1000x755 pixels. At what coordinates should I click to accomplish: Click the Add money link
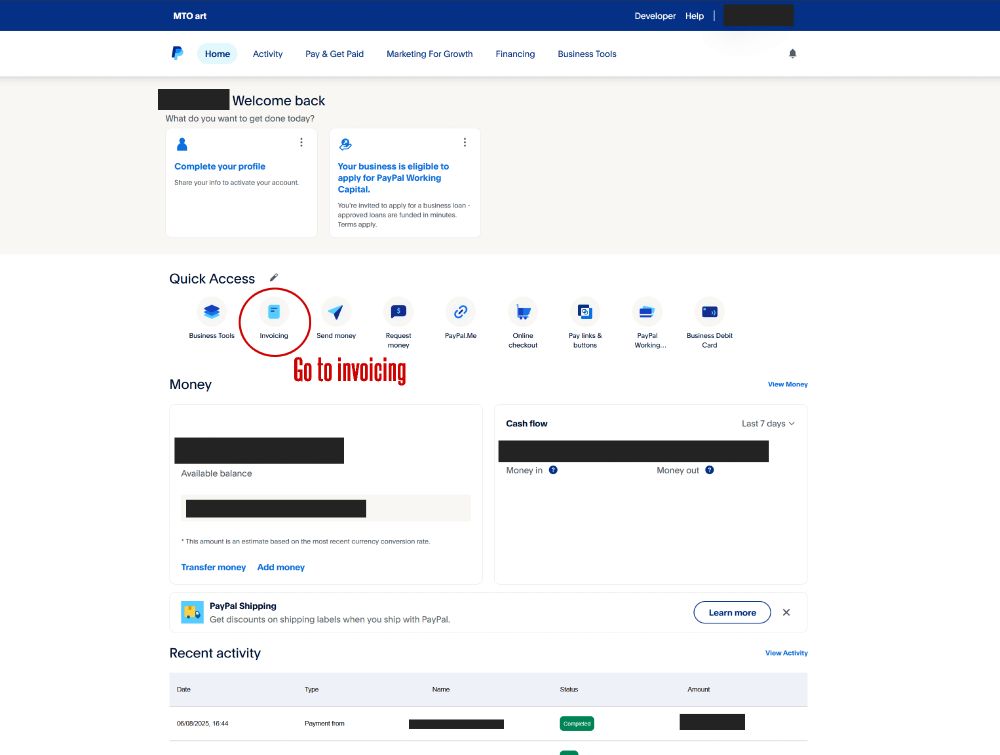pos(281,567)
